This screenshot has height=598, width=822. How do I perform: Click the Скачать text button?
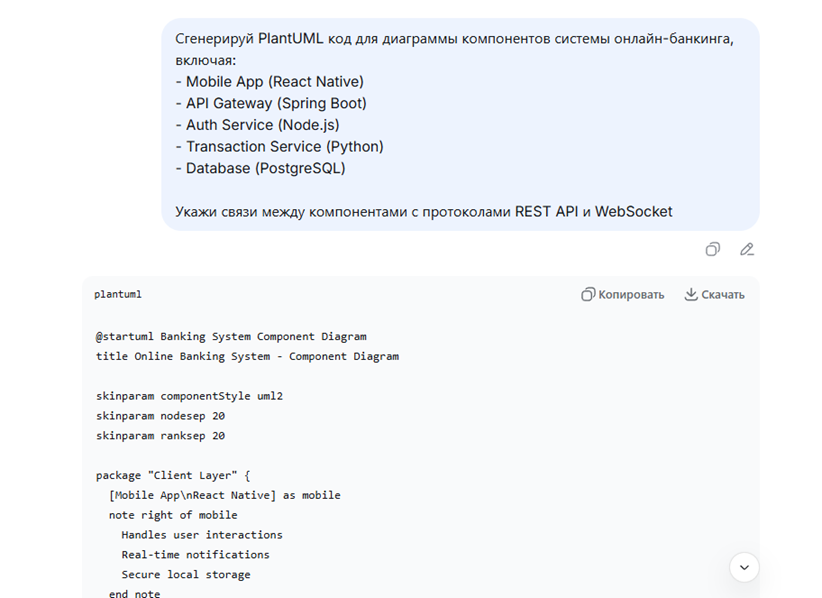click(723, 294)
